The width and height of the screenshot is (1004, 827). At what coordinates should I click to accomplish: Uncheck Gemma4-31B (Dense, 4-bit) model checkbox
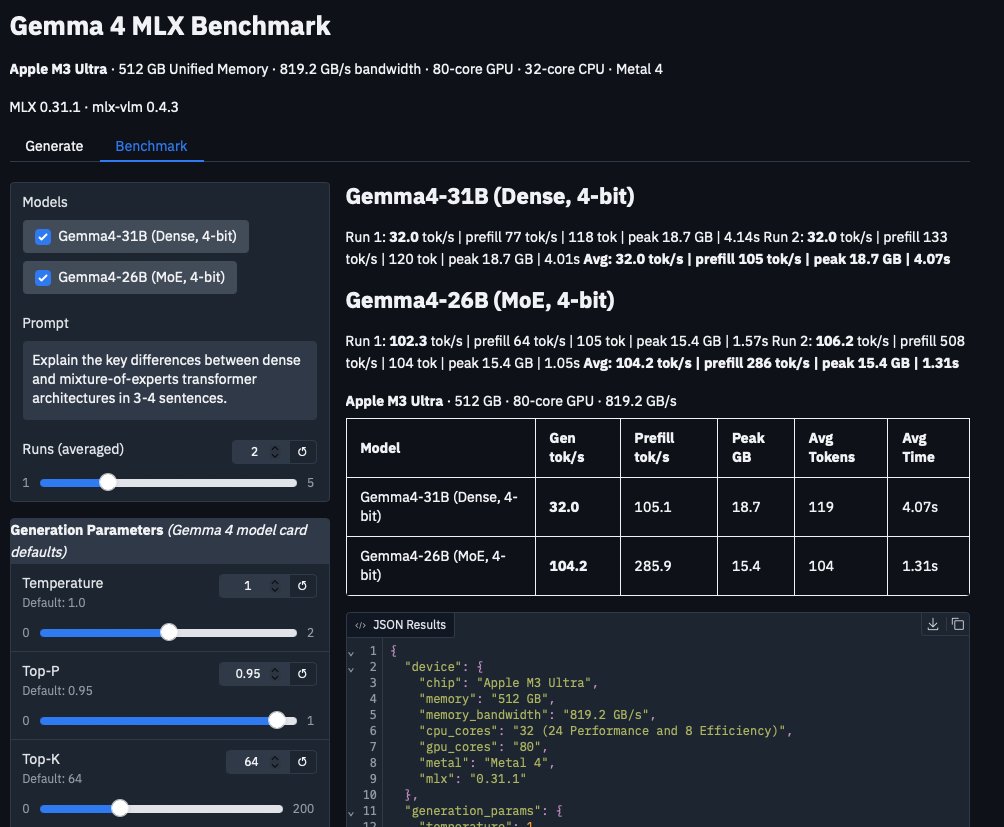[43, 237]
